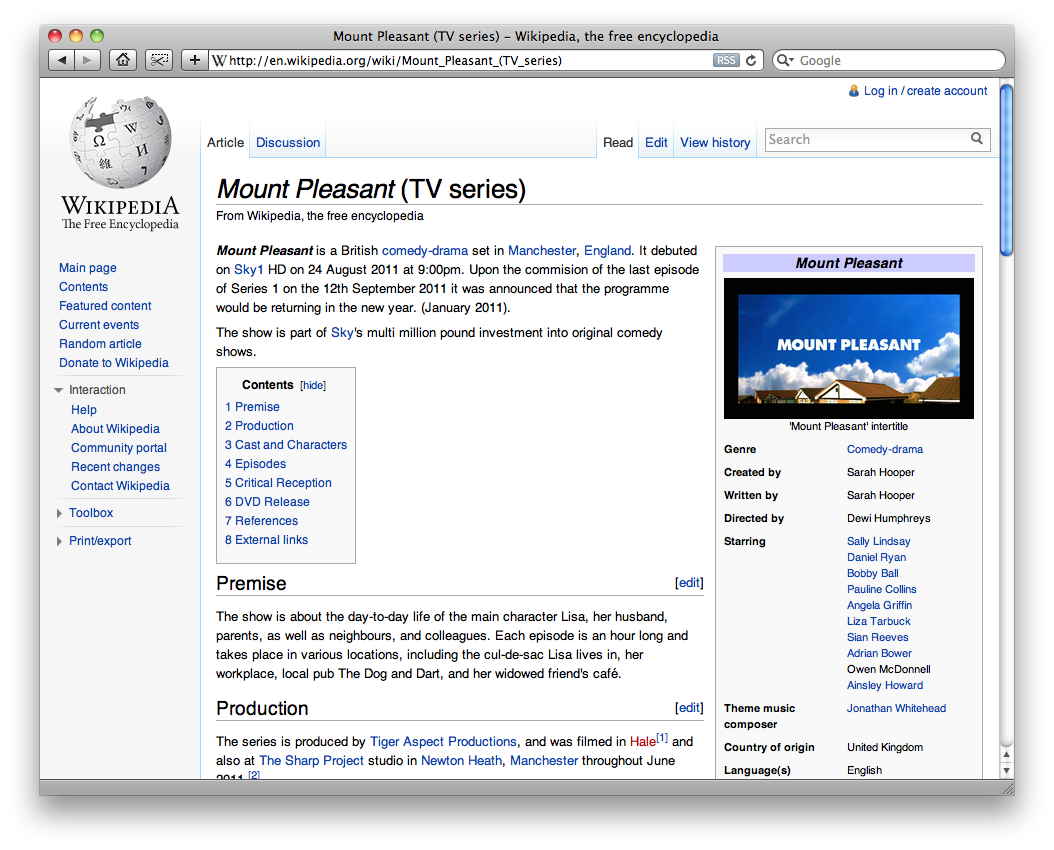
Task: Jump to 6 DVD Release
Action: click(x=267, y=502)
